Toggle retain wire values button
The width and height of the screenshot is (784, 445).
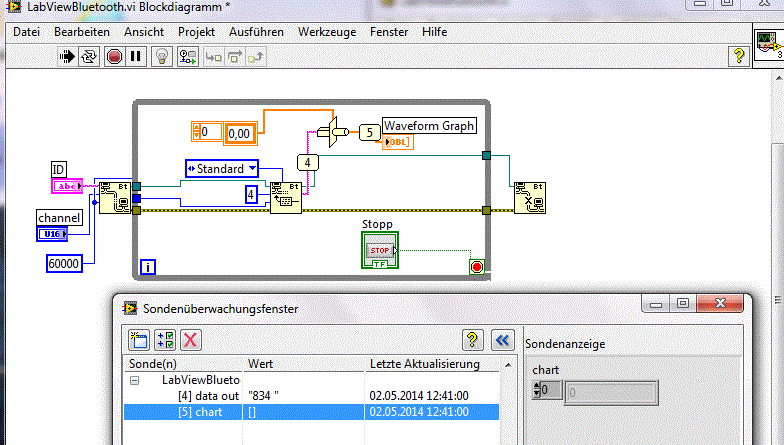[188, 56]
